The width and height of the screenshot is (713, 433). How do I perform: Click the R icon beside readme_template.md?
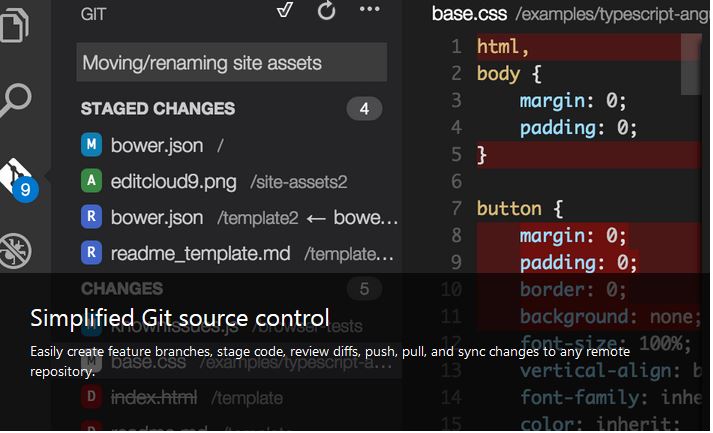91,252
